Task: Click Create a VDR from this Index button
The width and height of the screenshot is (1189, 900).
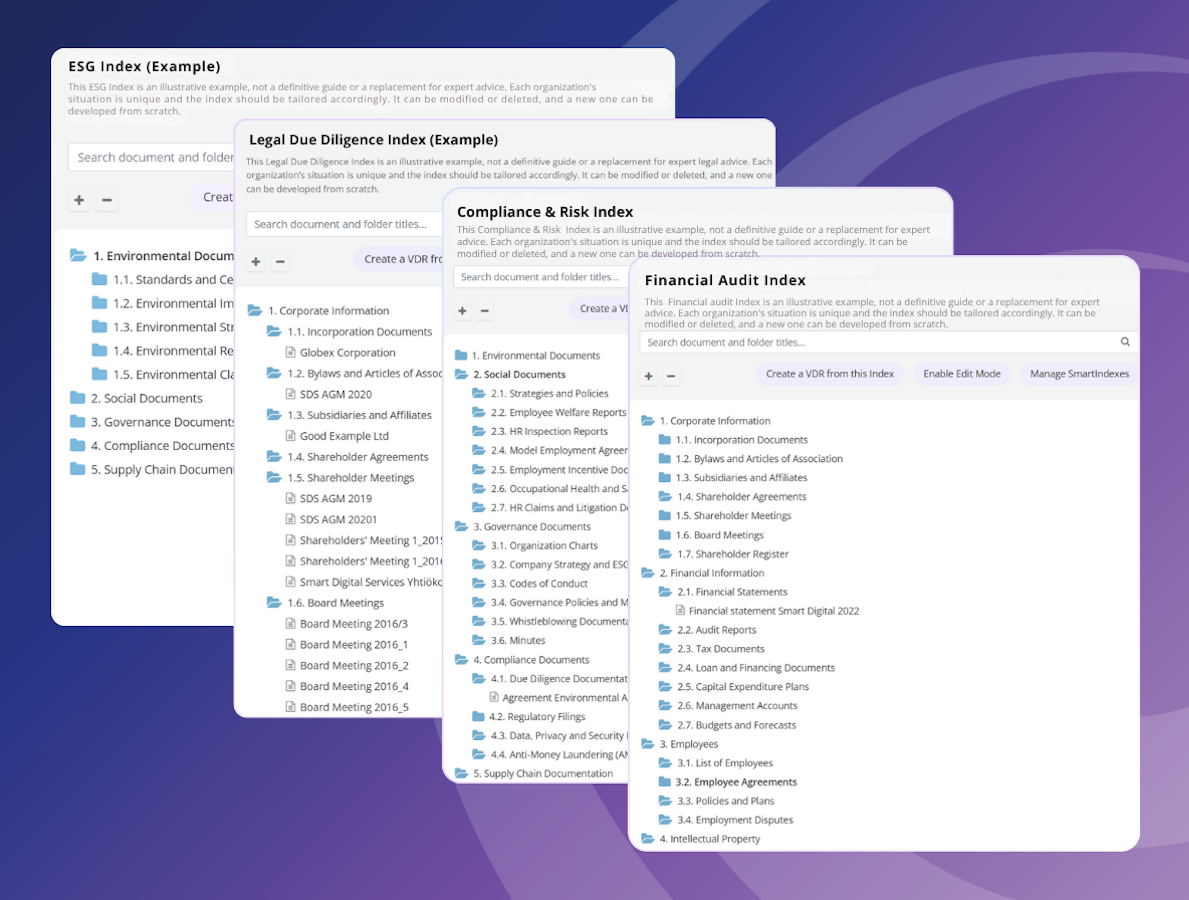Action: 829,374
